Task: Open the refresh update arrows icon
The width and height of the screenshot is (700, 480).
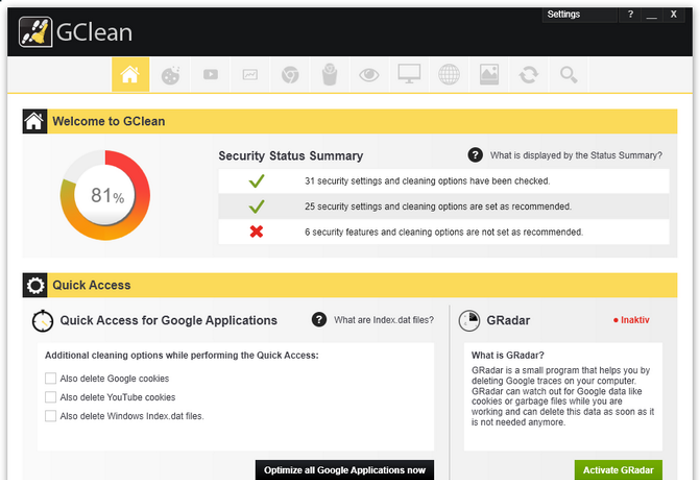Action: coord(529,75)
